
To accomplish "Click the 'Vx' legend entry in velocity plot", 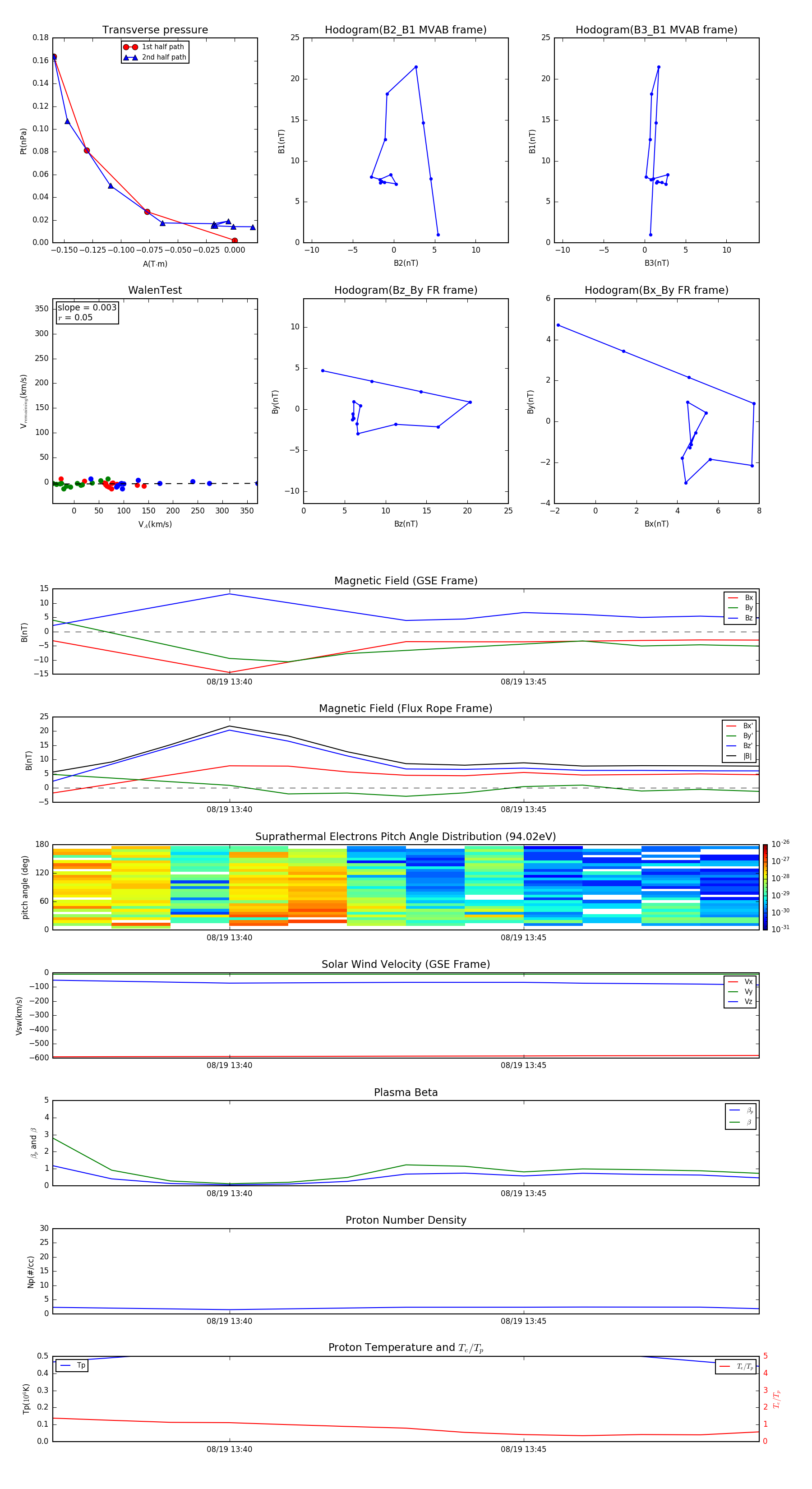I will pos(740,982).
